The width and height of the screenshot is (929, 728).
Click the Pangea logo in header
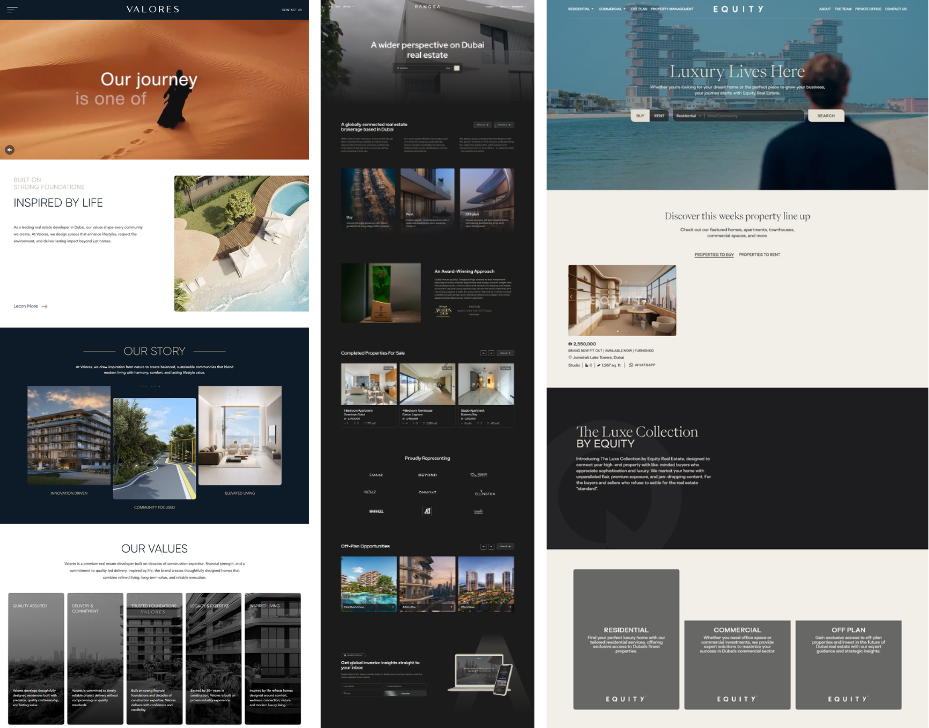coord(427,7)
